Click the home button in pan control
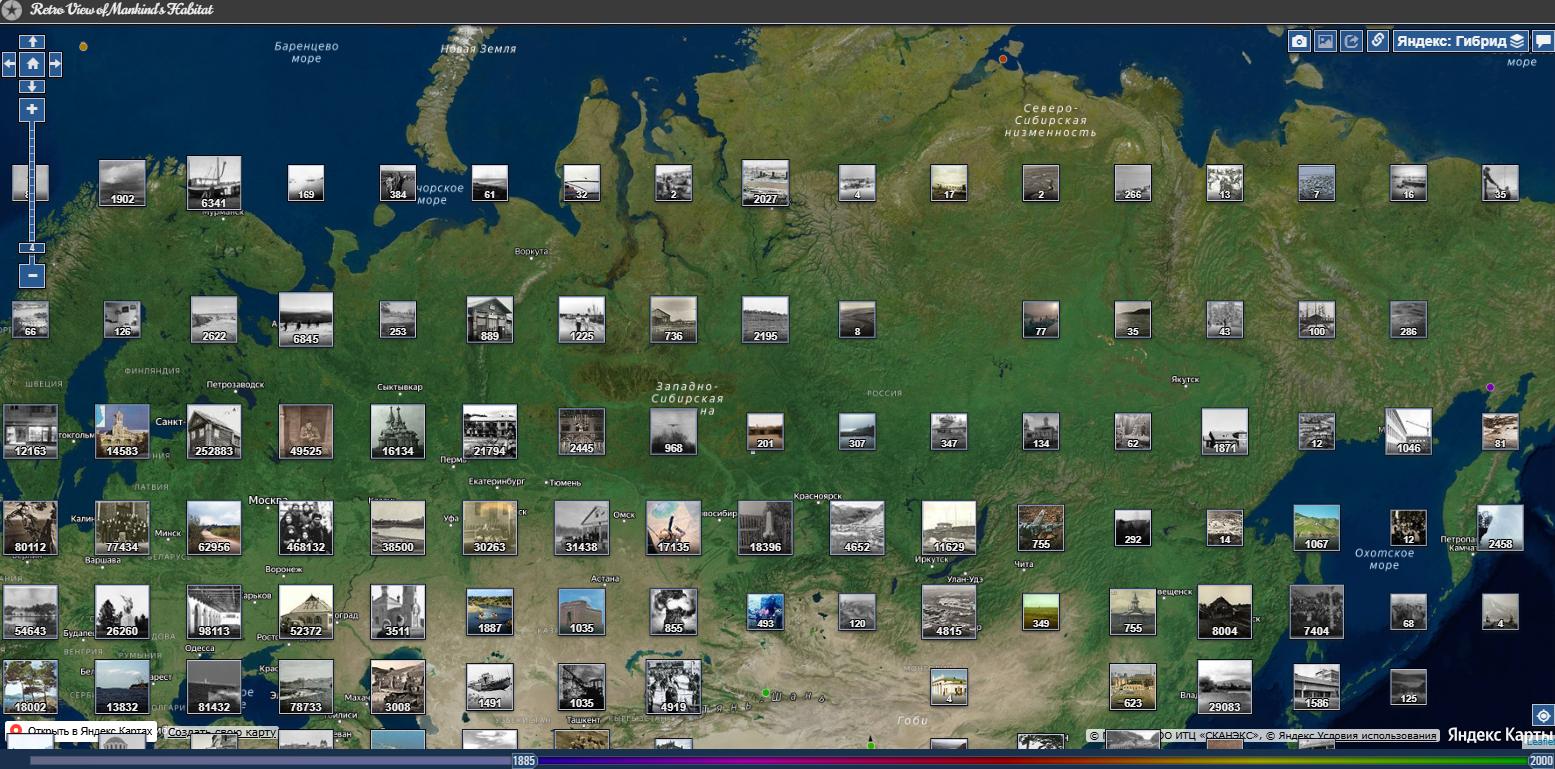This screenshot has height=769, width=1555. tap(32, 64)
